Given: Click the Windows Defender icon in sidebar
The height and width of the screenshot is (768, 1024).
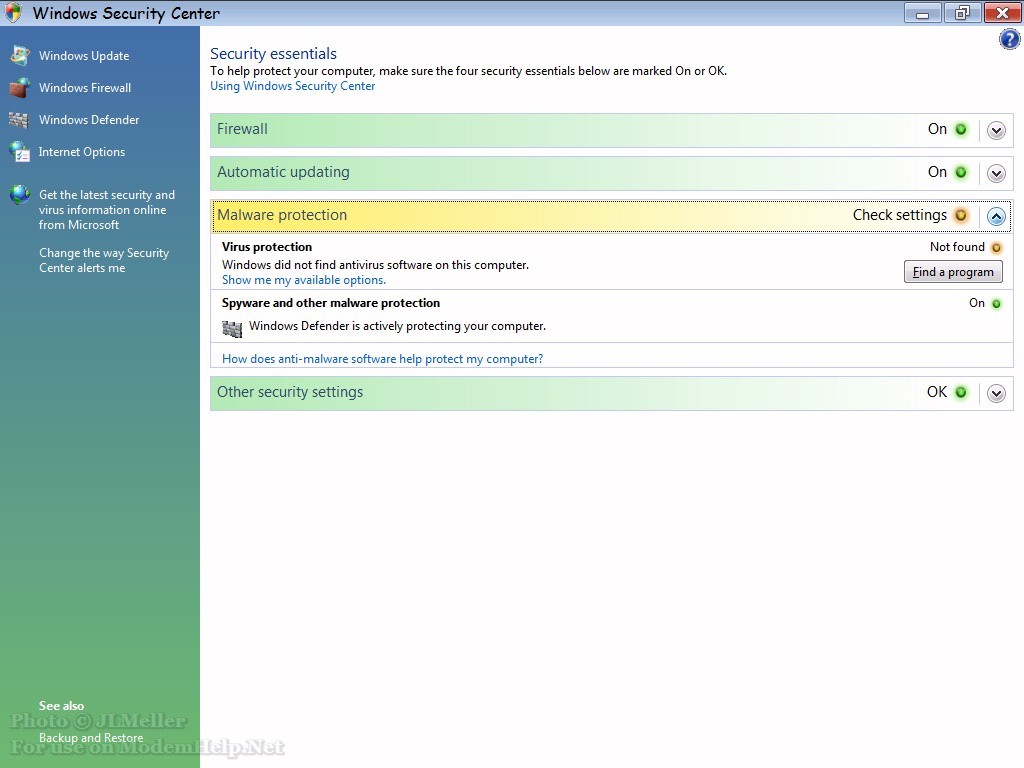Looking at the screenshot, I should tap(19, 120).
